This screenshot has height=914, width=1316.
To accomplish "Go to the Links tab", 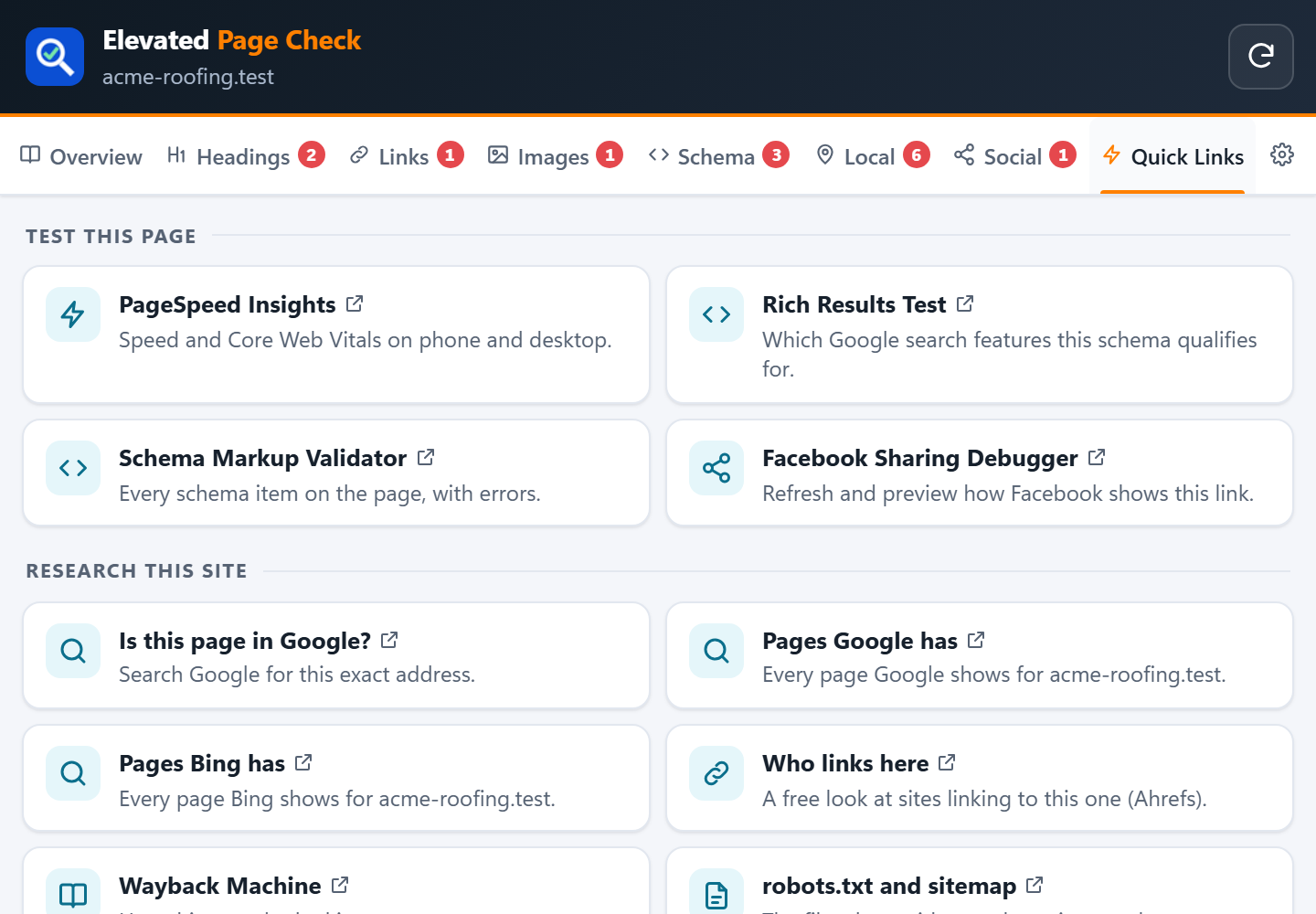I will (x=407, y=156).
